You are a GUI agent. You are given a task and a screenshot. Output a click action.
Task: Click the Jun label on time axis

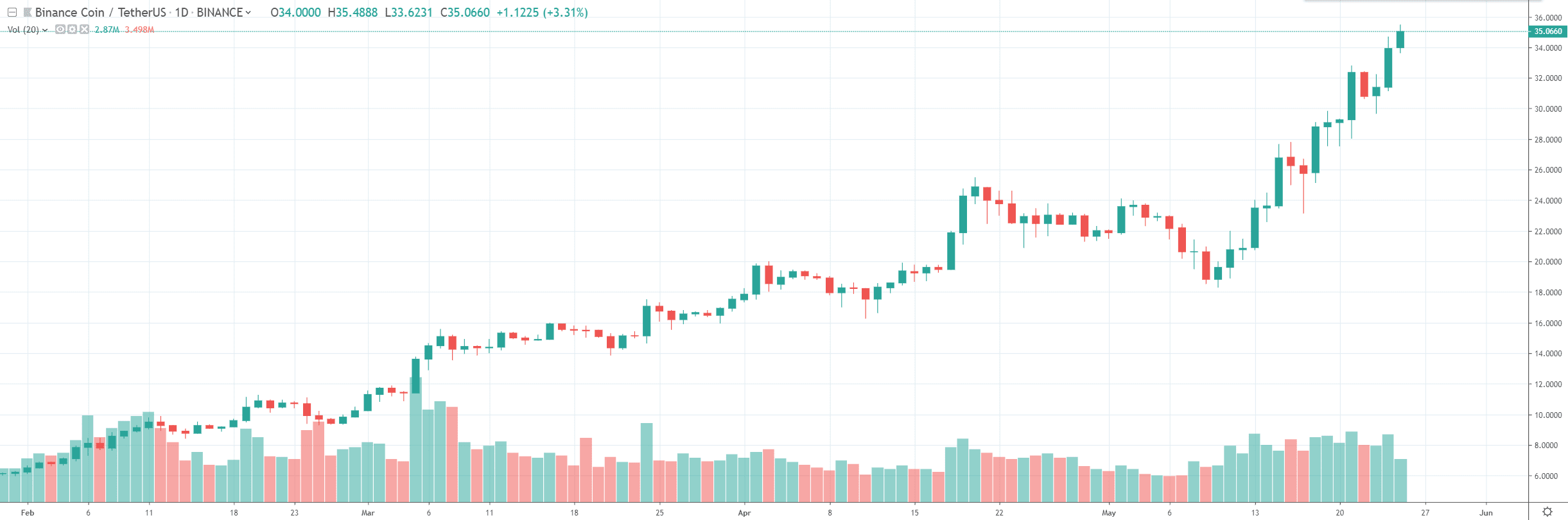[x=1486, y=513]
